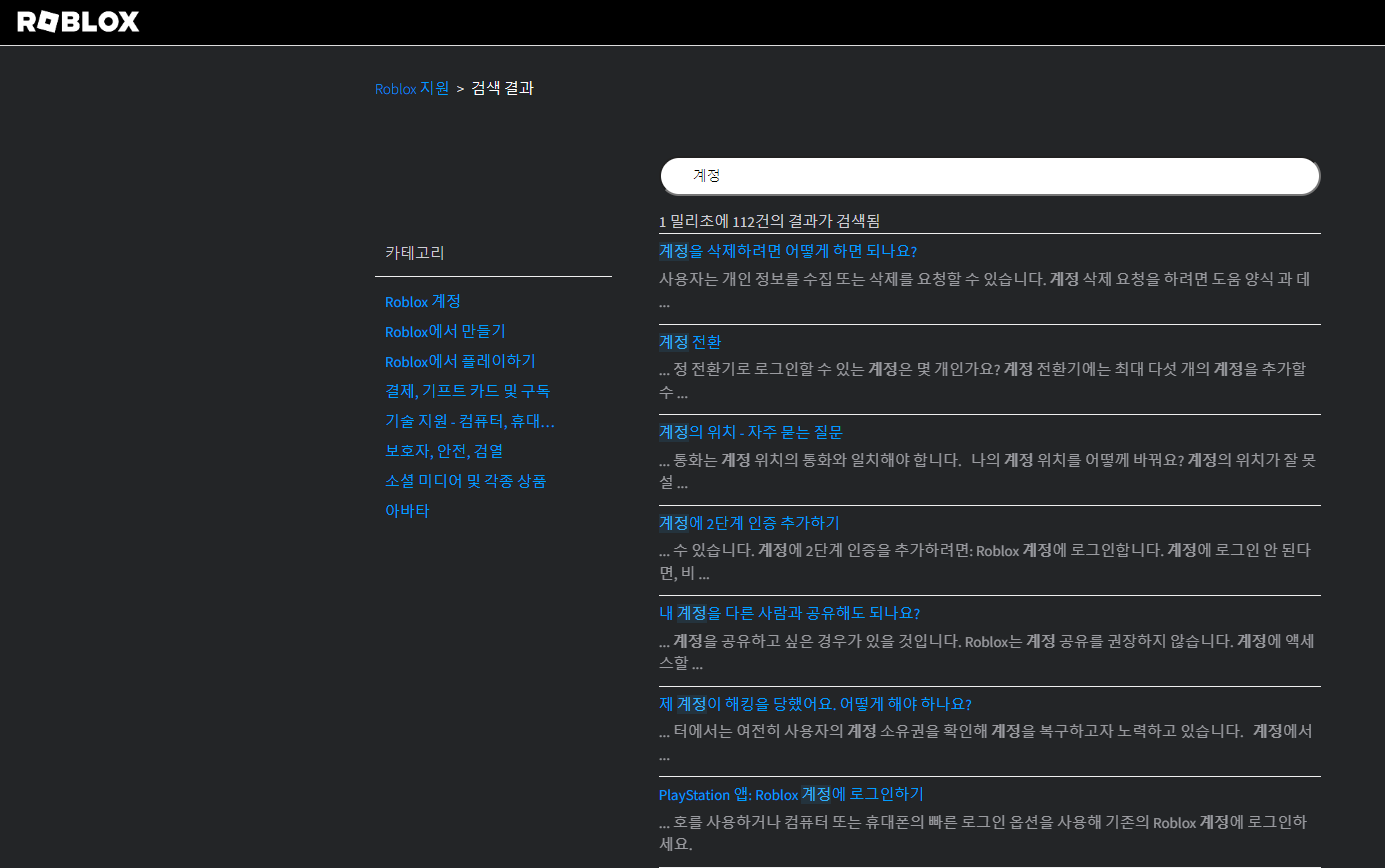Open 소셜 미디어 및 각종 상품 category

[x=465, y=481]
